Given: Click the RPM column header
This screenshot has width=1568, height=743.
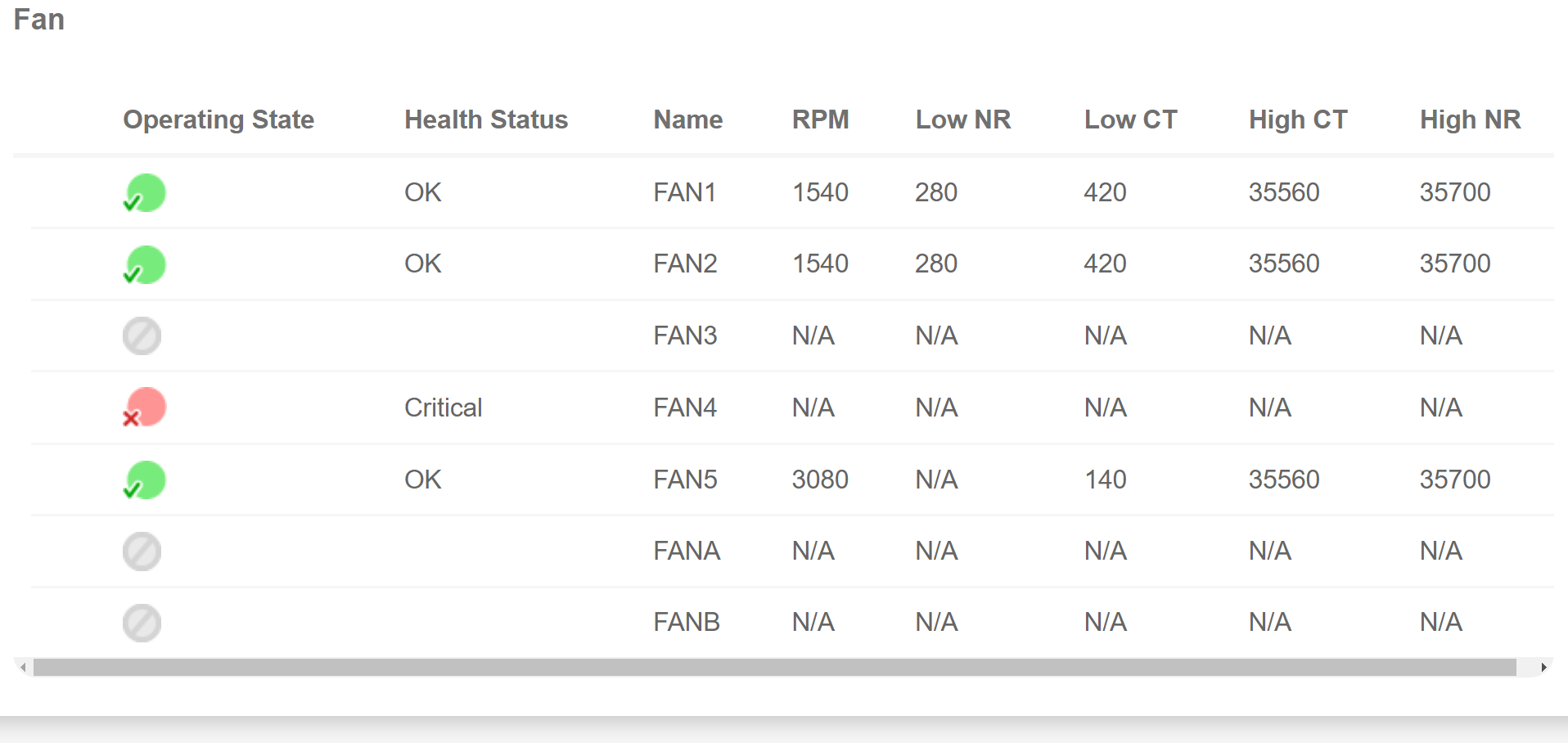Looking at the screenshot, I should (x=821, y=119).
